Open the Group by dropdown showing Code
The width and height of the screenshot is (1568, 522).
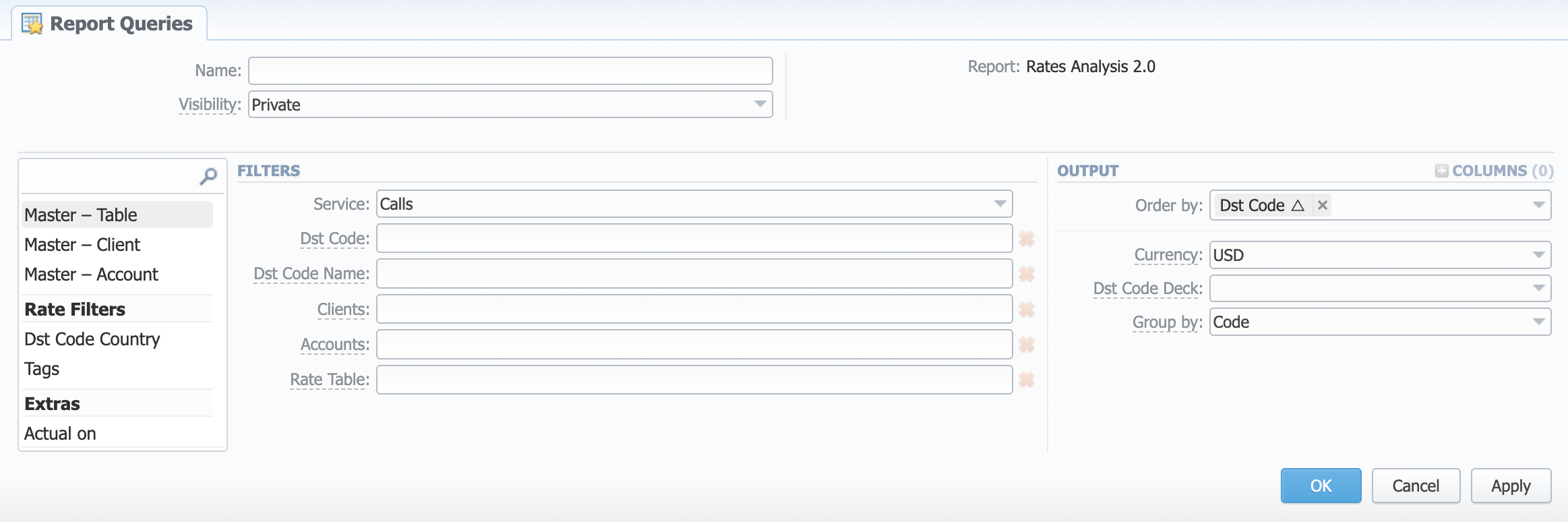coord(1380,322)
